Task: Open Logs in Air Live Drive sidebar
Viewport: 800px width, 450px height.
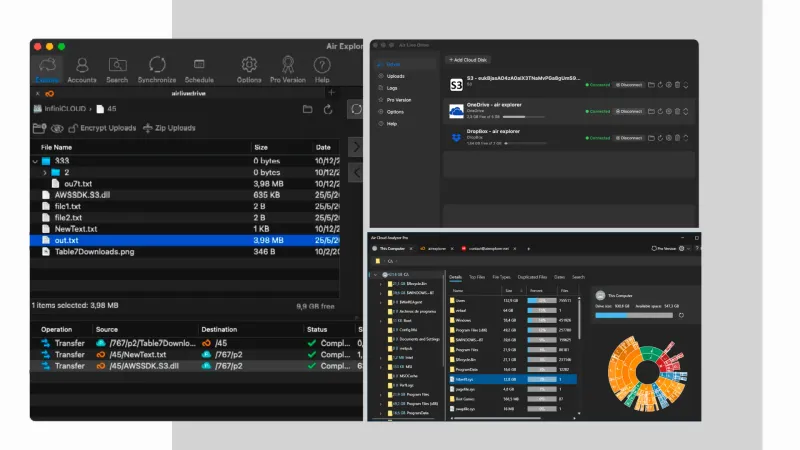Action: (391, 88)
